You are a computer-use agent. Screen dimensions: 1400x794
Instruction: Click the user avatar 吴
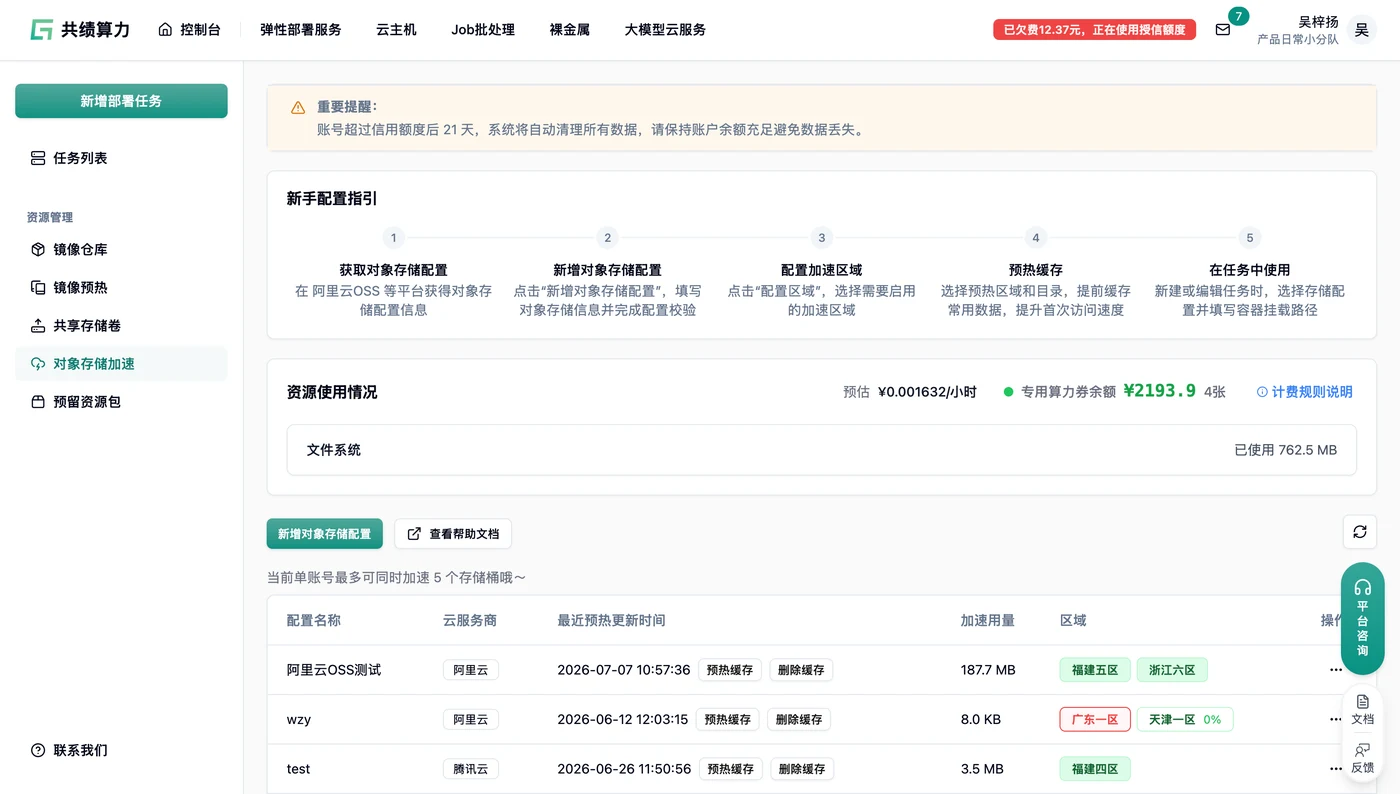pyautogui.click(x=1361, y=30)
